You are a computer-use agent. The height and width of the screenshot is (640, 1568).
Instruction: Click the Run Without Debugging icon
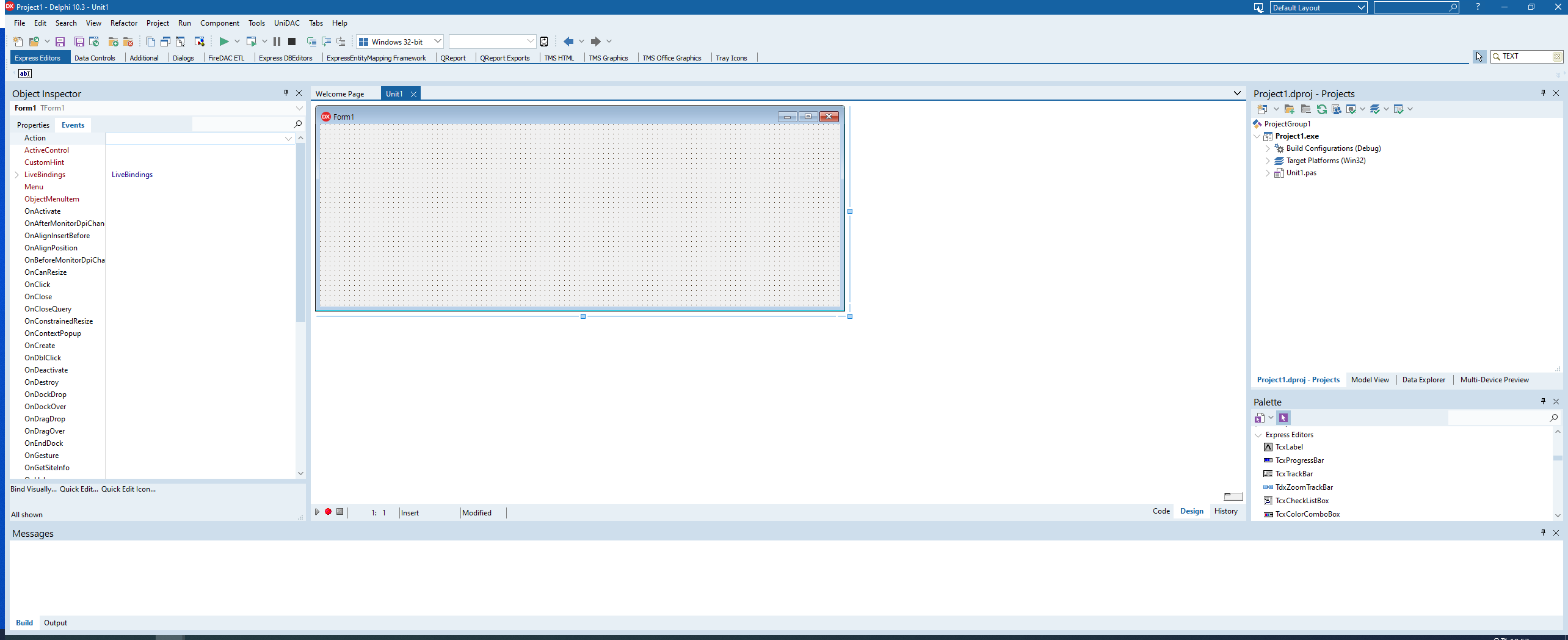[251, 42]
